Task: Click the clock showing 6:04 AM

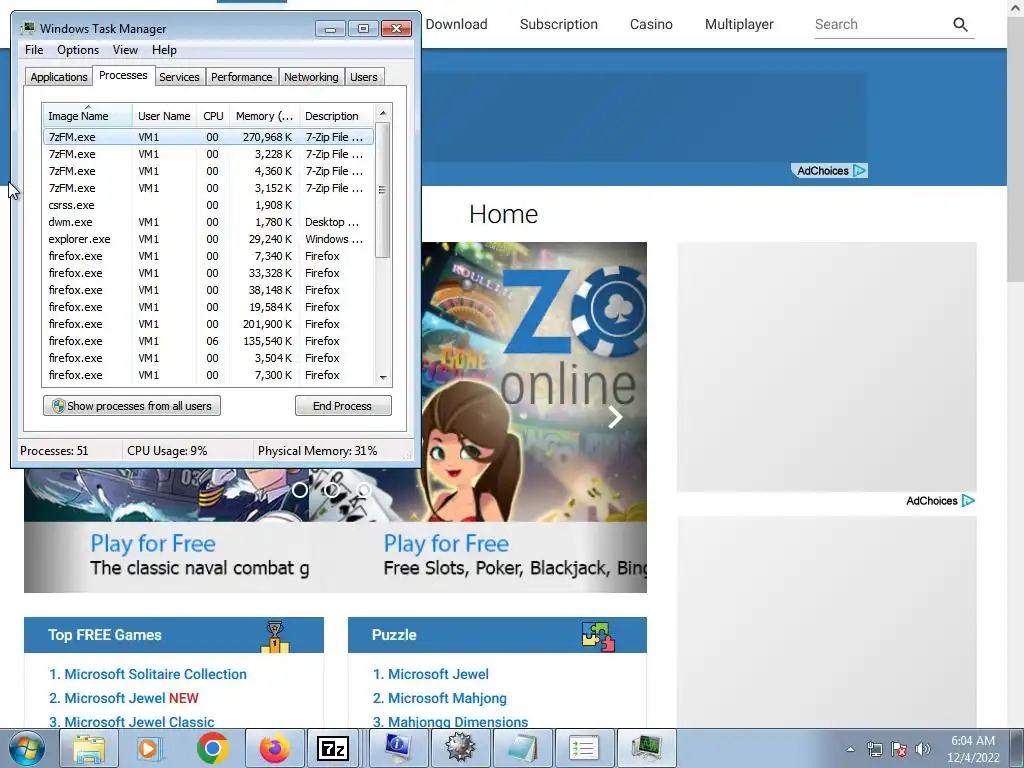Action: 973,749
